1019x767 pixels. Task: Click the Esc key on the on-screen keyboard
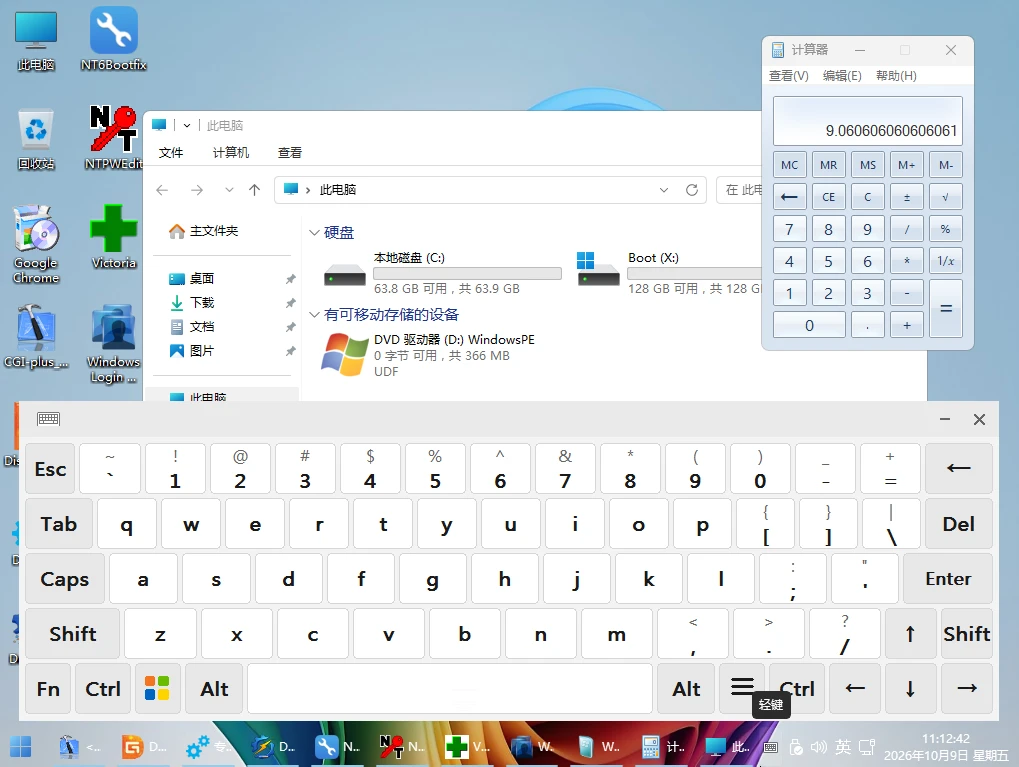50,469
